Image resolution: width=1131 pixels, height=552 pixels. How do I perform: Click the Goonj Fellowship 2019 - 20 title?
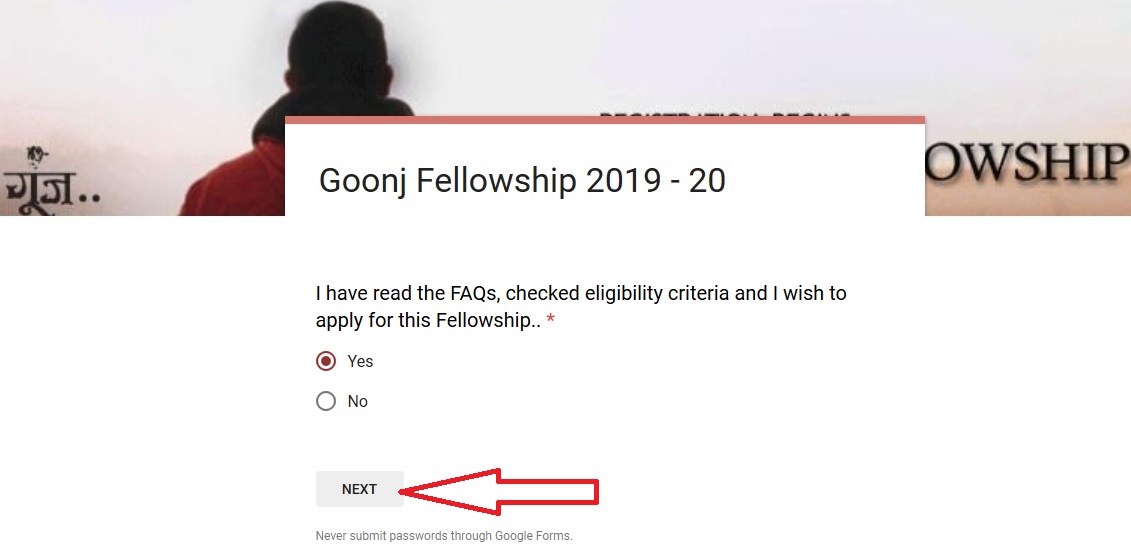[522, 181]
